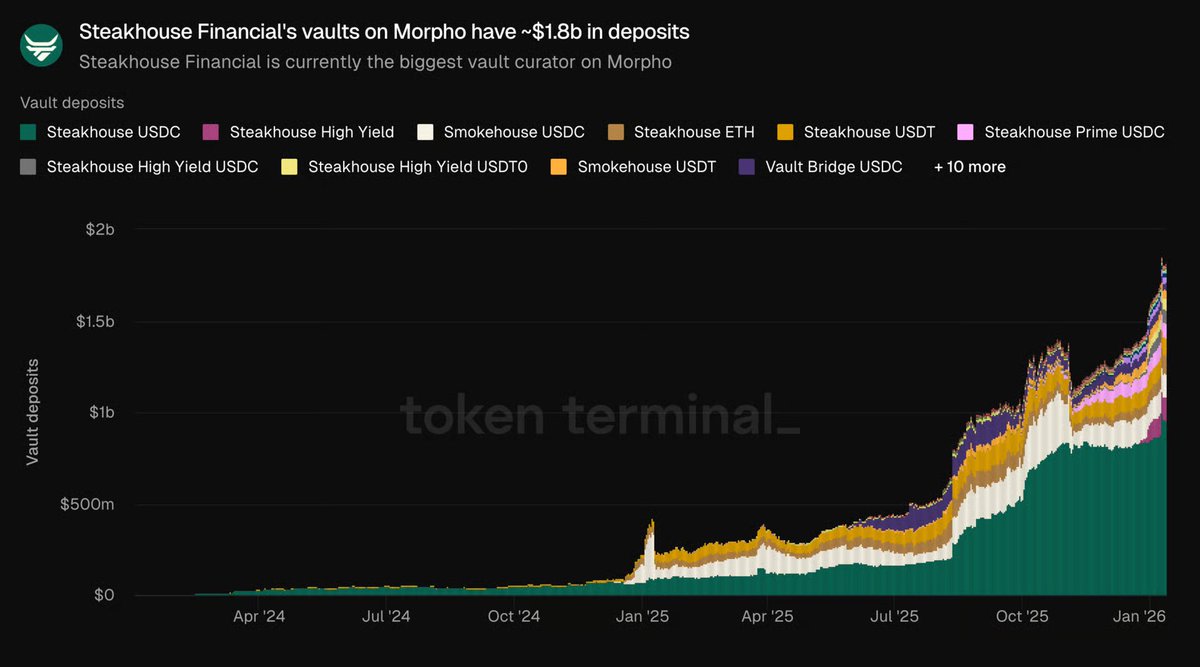Click the tan Steakhouse ETH color square
1200x667 pixels.
point(615,132)
